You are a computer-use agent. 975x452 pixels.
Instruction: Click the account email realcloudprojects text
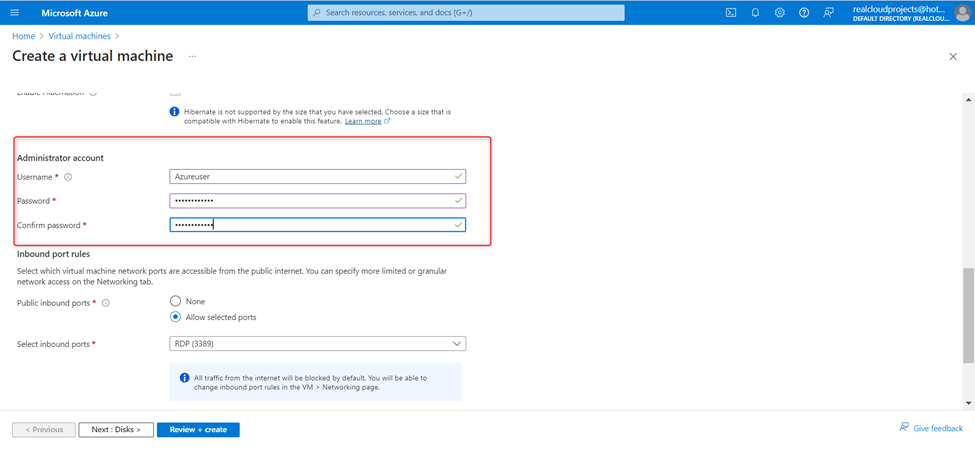900,9
